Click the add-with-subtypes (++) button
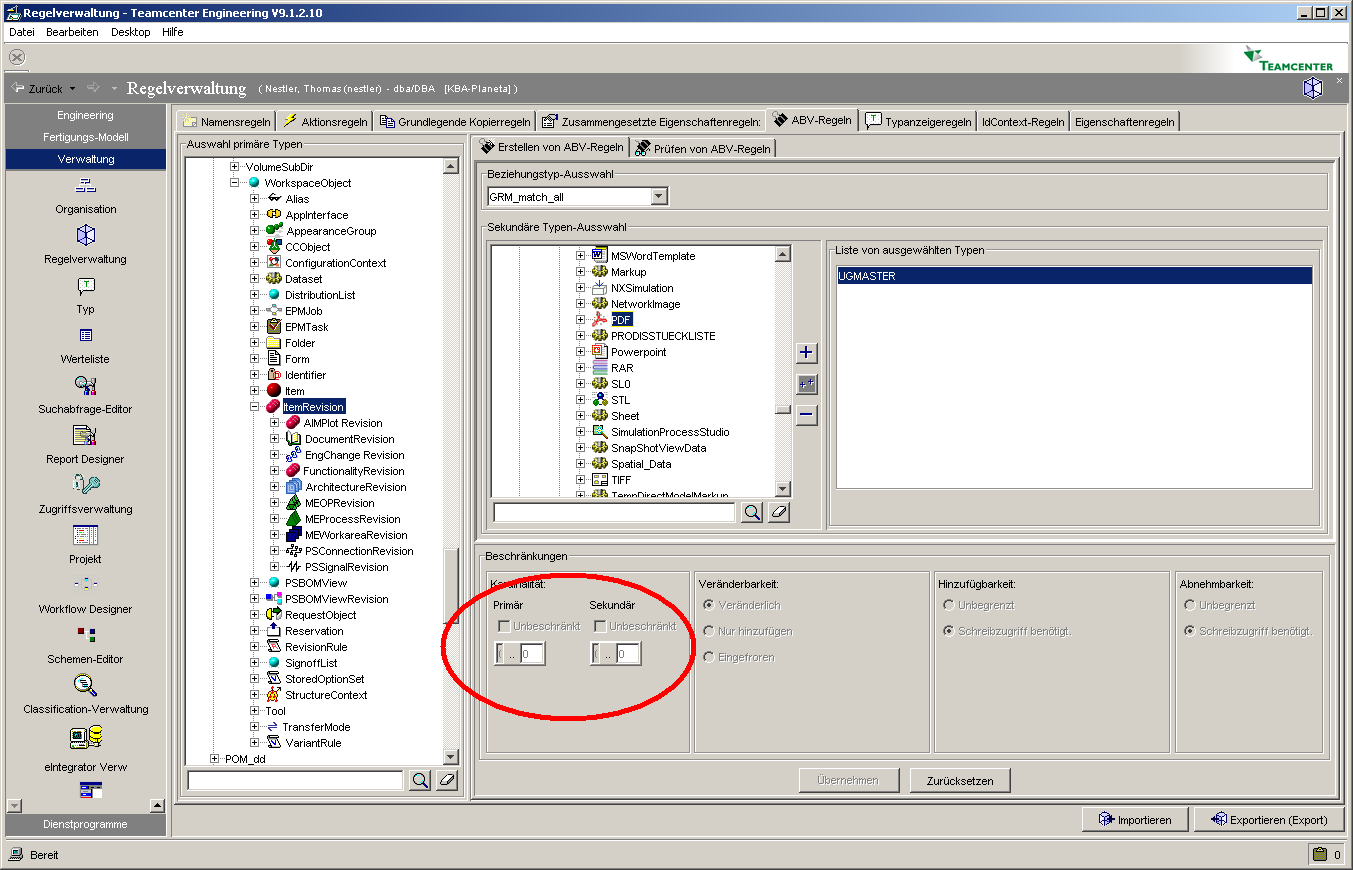Image resolution: width=1353 pixels, height=870 pixels. pyautogui.click(x=807, y=384)
